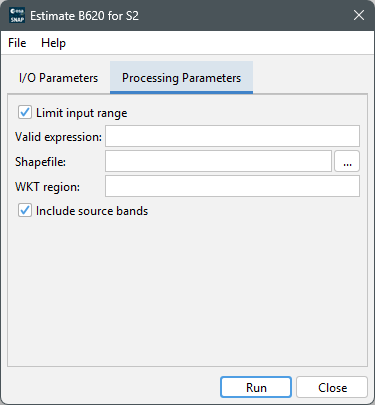This screenshot has height=405, width=375.
Task: Focus the Valid expression text field
Action: coord(232,136)
